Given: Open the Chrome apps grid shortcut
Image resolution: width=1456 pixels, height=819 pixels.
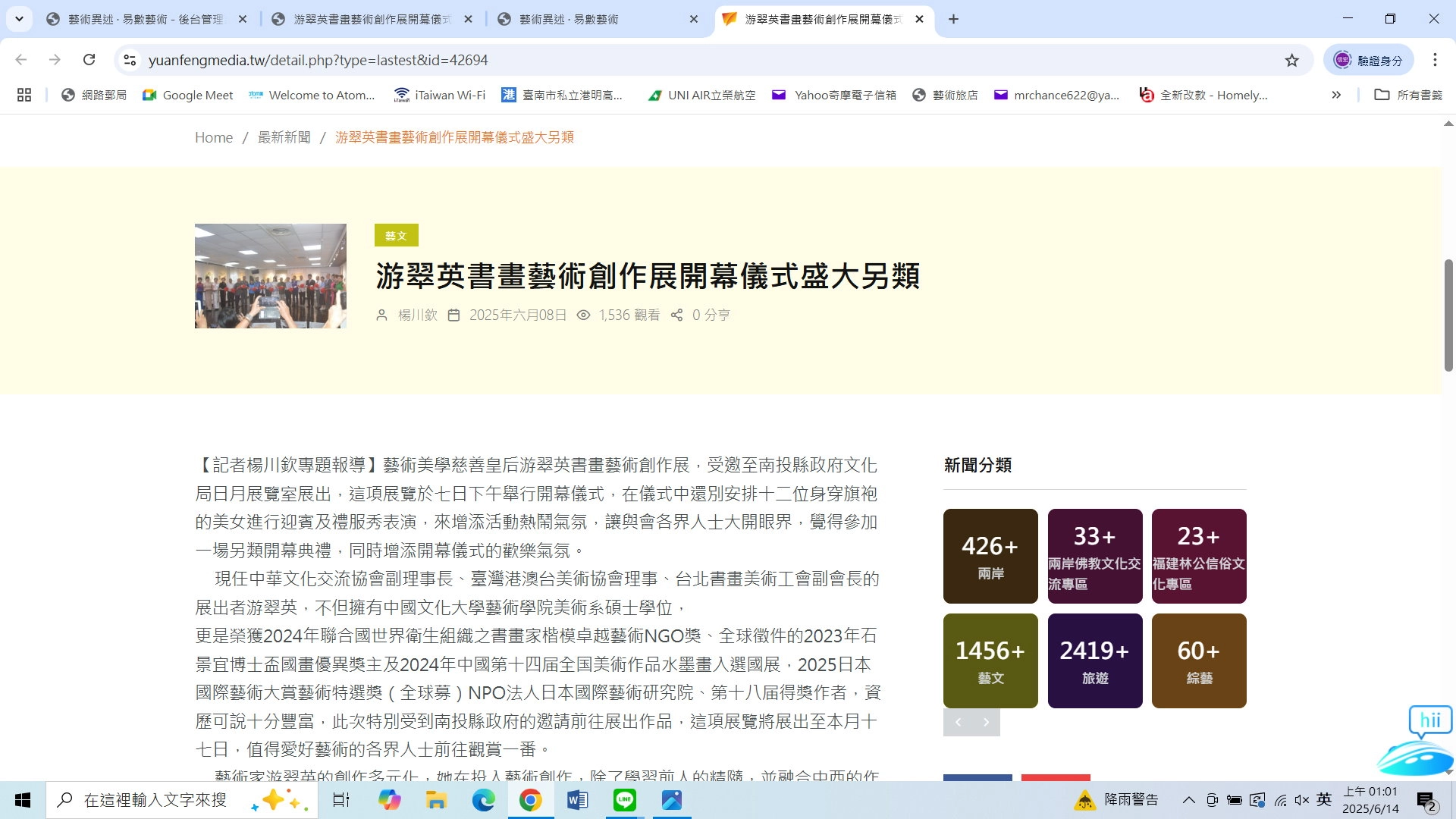Looking at the screenshot, I should (24, 95).
